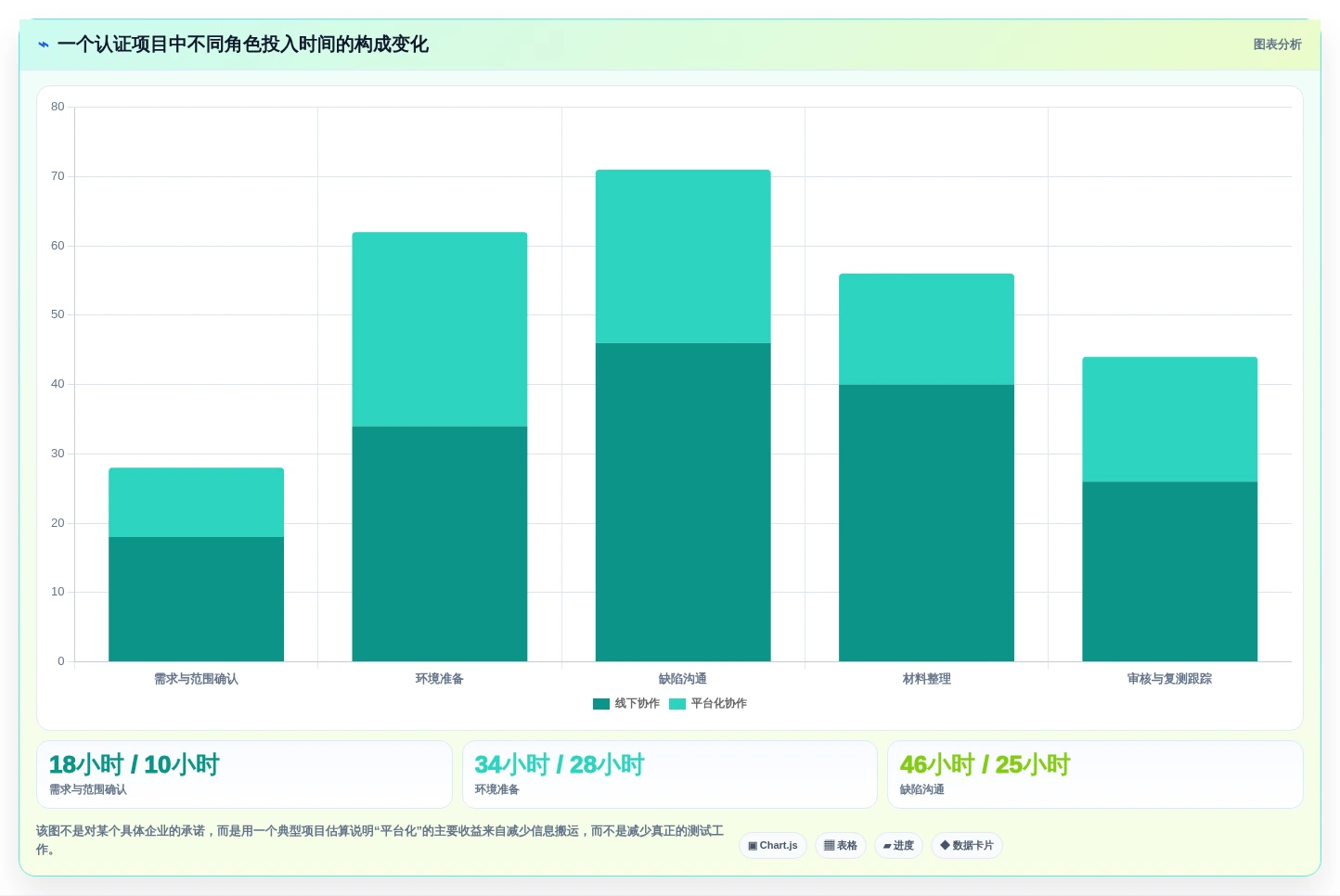Select the 表格 tag chip
Screen dimensions: 1340x896
tap(841, 846)
